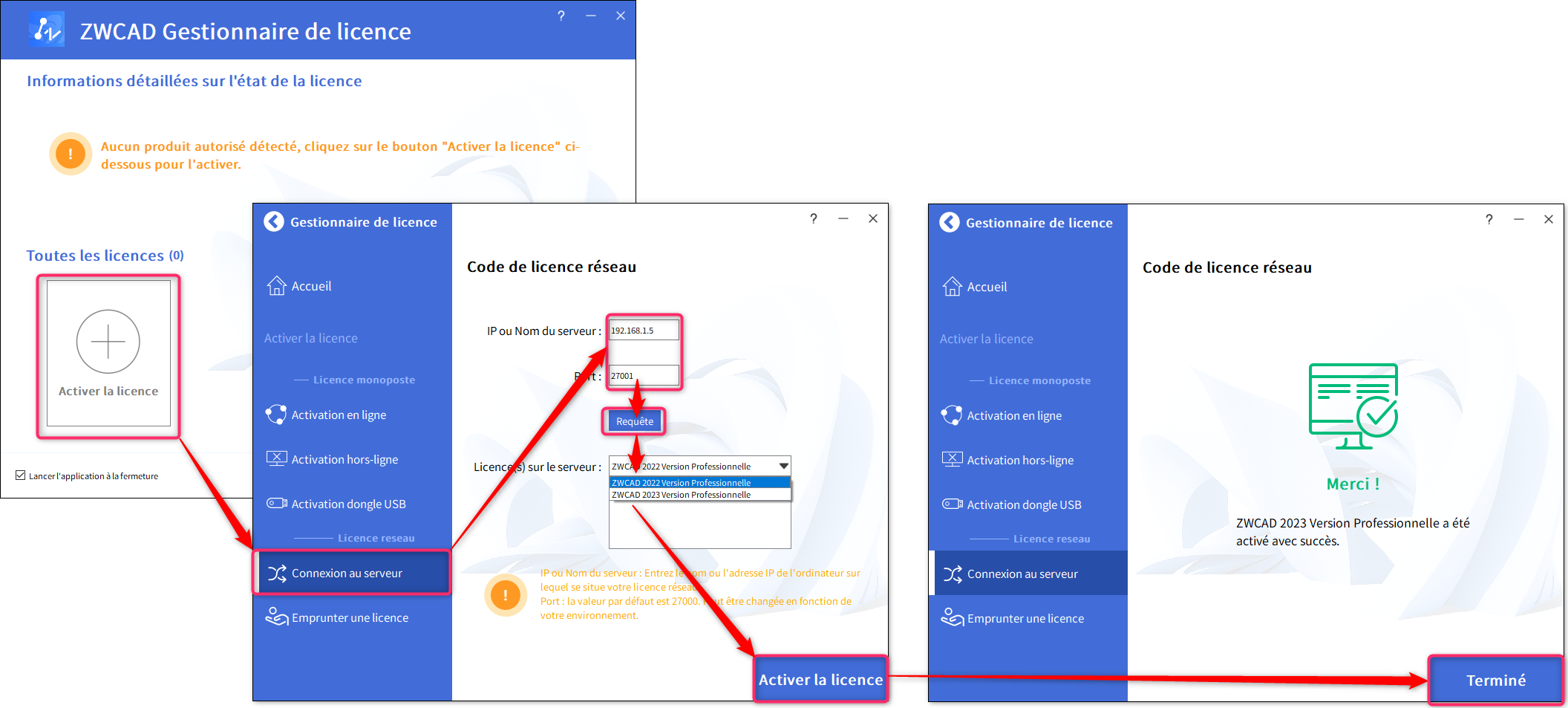Click the 'Terminé' button
This screenshot has width=1568, height=708.
click(1495, 681)
